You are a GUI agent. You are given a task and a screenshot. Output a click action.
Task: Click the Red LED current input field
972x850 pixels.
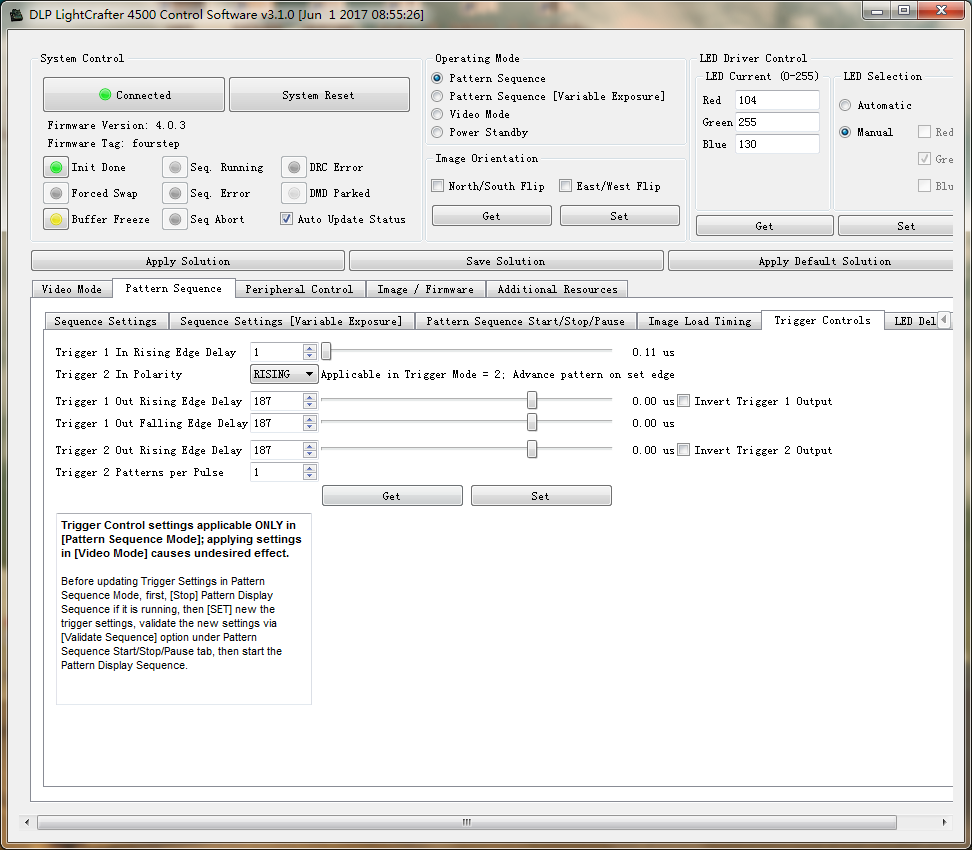777,100
